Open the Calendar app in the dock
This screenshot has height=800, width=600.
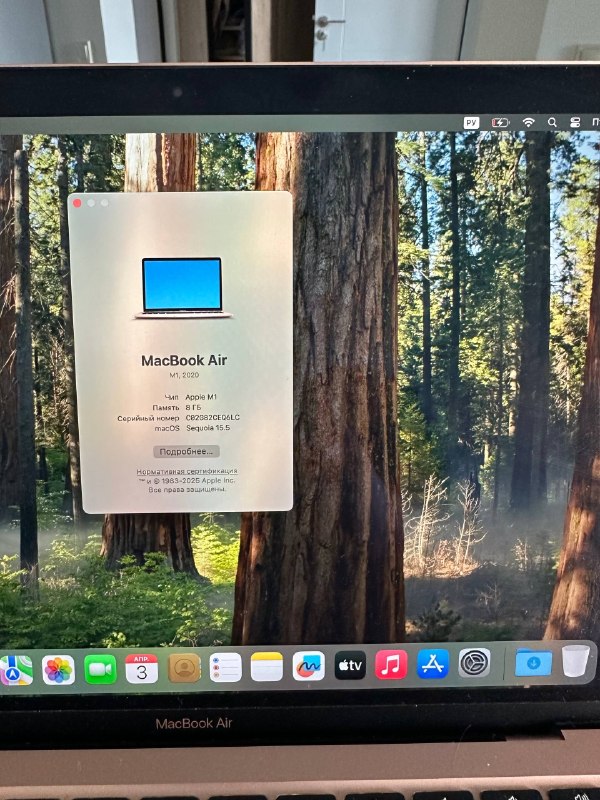(x=142, y=667)
